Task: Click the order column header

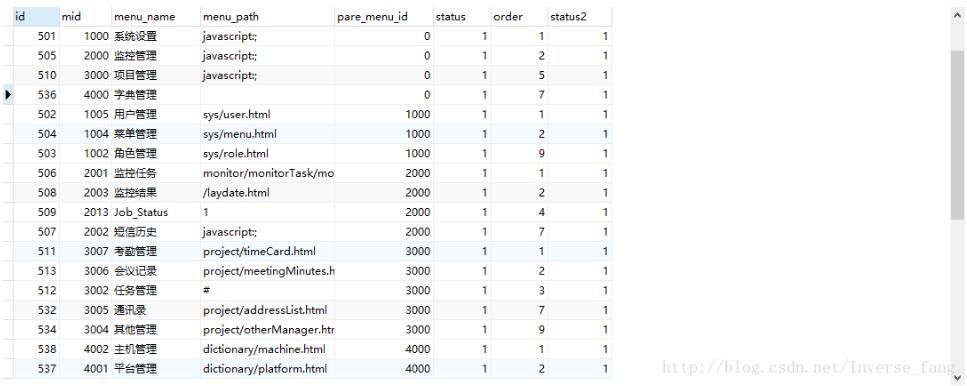Action: [x=519, y=17]
